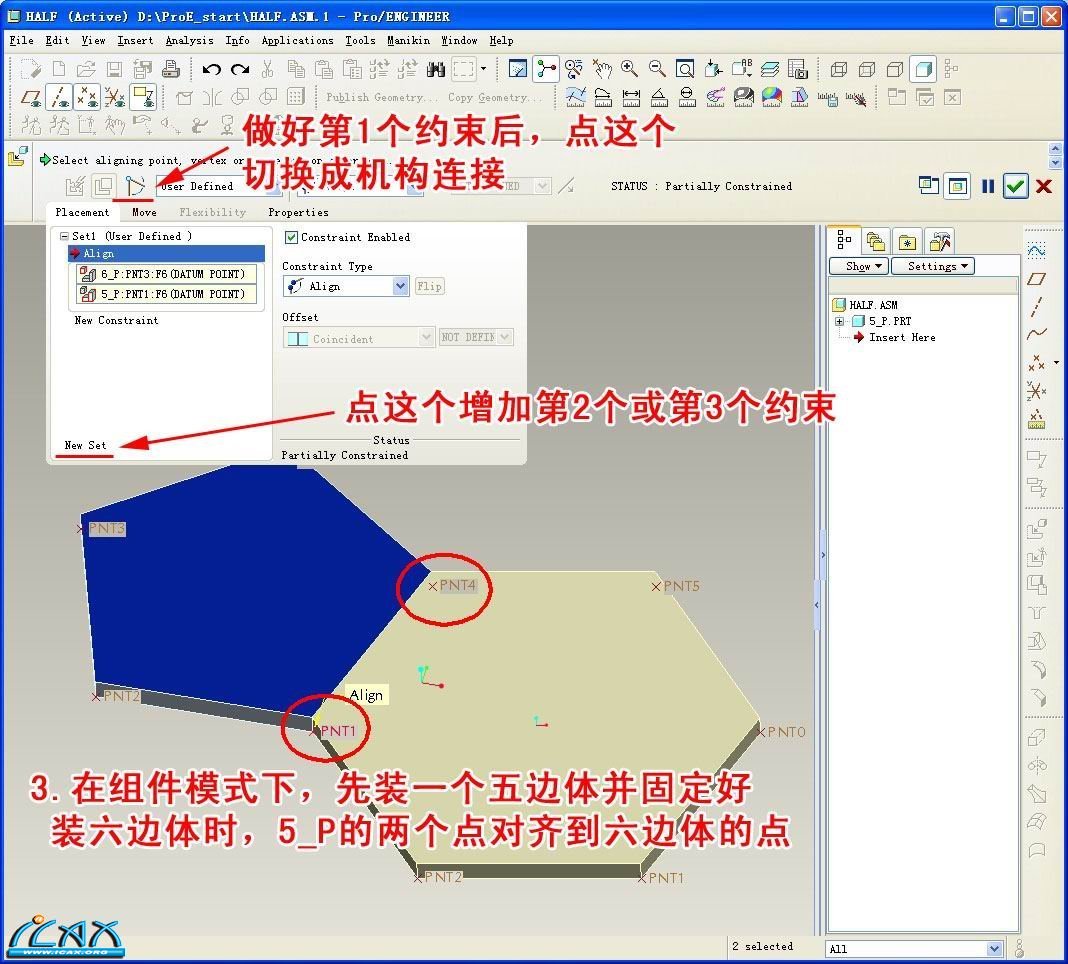Accept placement with green checkmark
Screen dimensions: 1068x964
1016,186
